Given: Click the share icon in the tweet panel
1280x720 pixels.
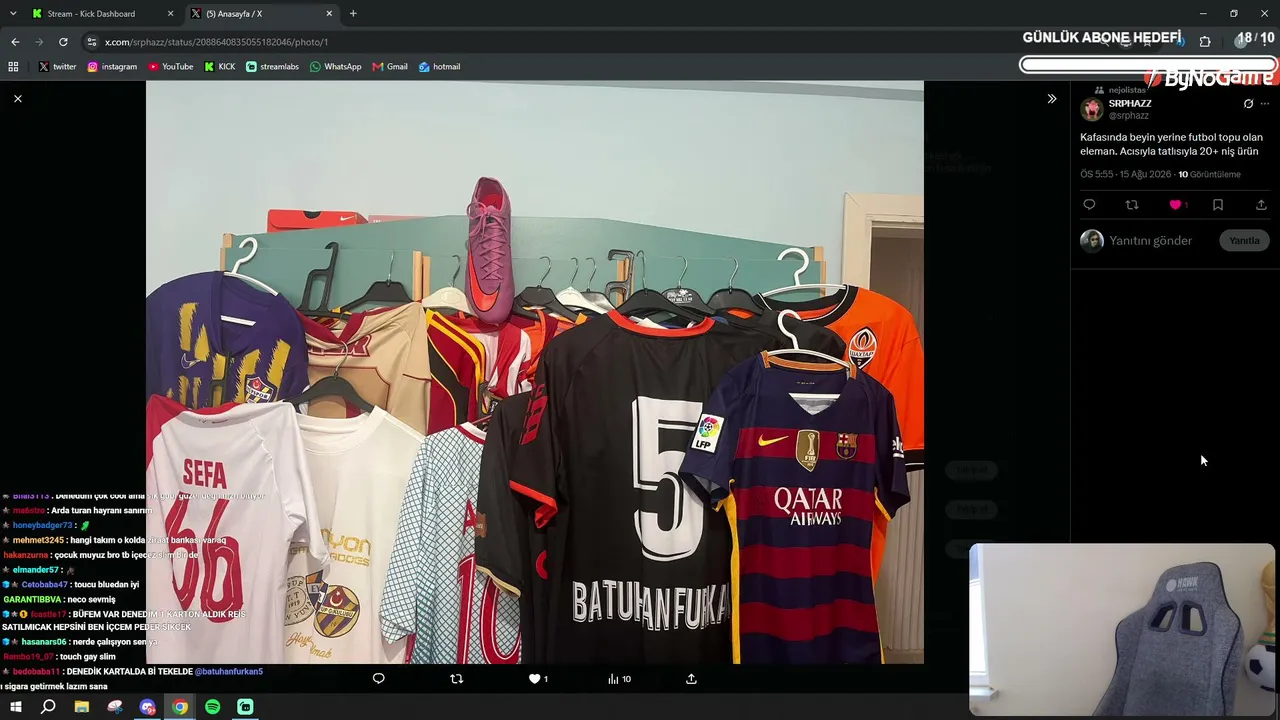Looking at the screenshot, I should (1261, 205).
